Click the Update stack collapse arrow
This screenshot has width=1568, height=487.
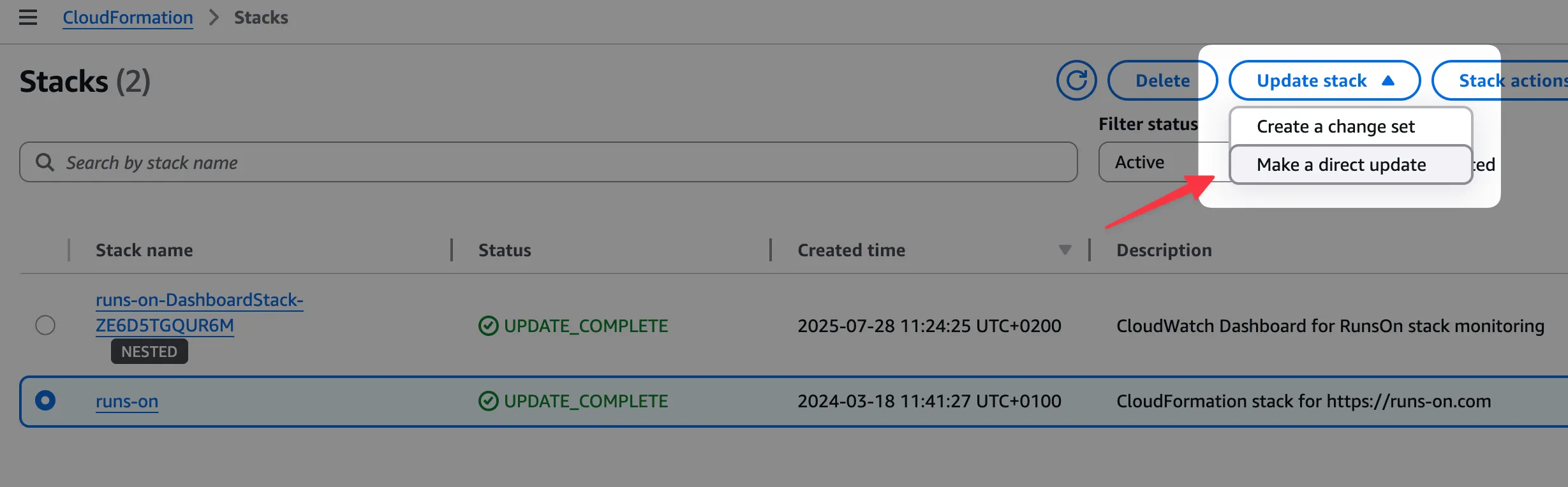coord(1389,80)
